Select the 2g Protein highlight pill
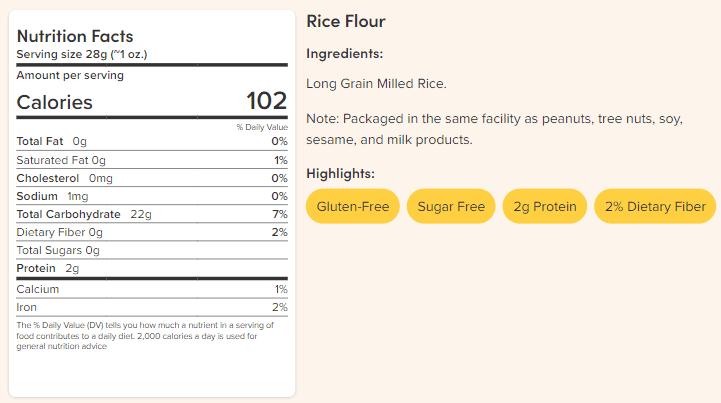 [x=545, y=206]
